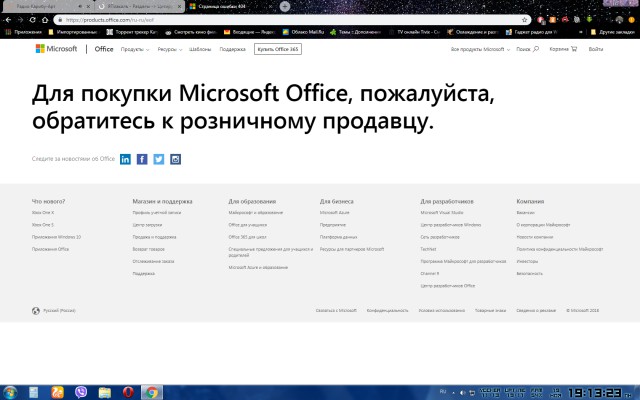Go to browser home page icon
This screenshot has width=640, height=400.
(45, 20)
